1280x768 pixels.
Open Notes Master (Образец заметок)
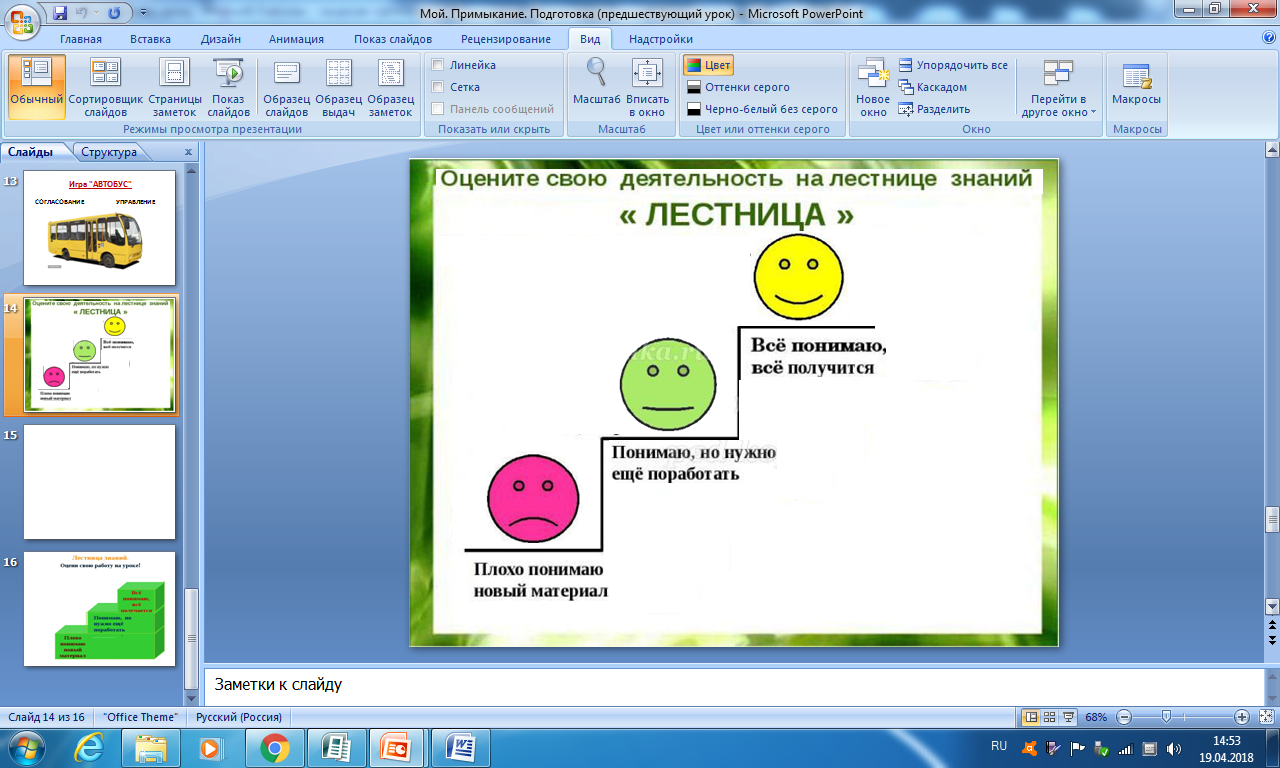click(x=391, y=86)
